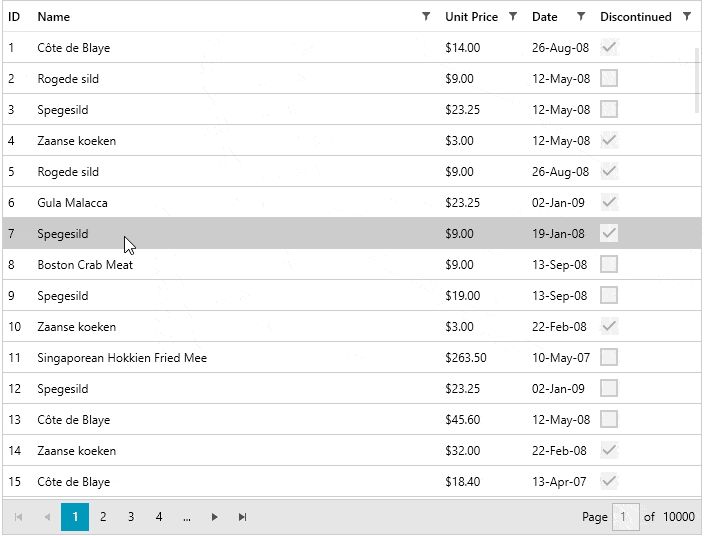The width and height of the screenshot is (713, 536).
Task: Open the Unit Price column filter icon
Action: click(x=512, y=17)
